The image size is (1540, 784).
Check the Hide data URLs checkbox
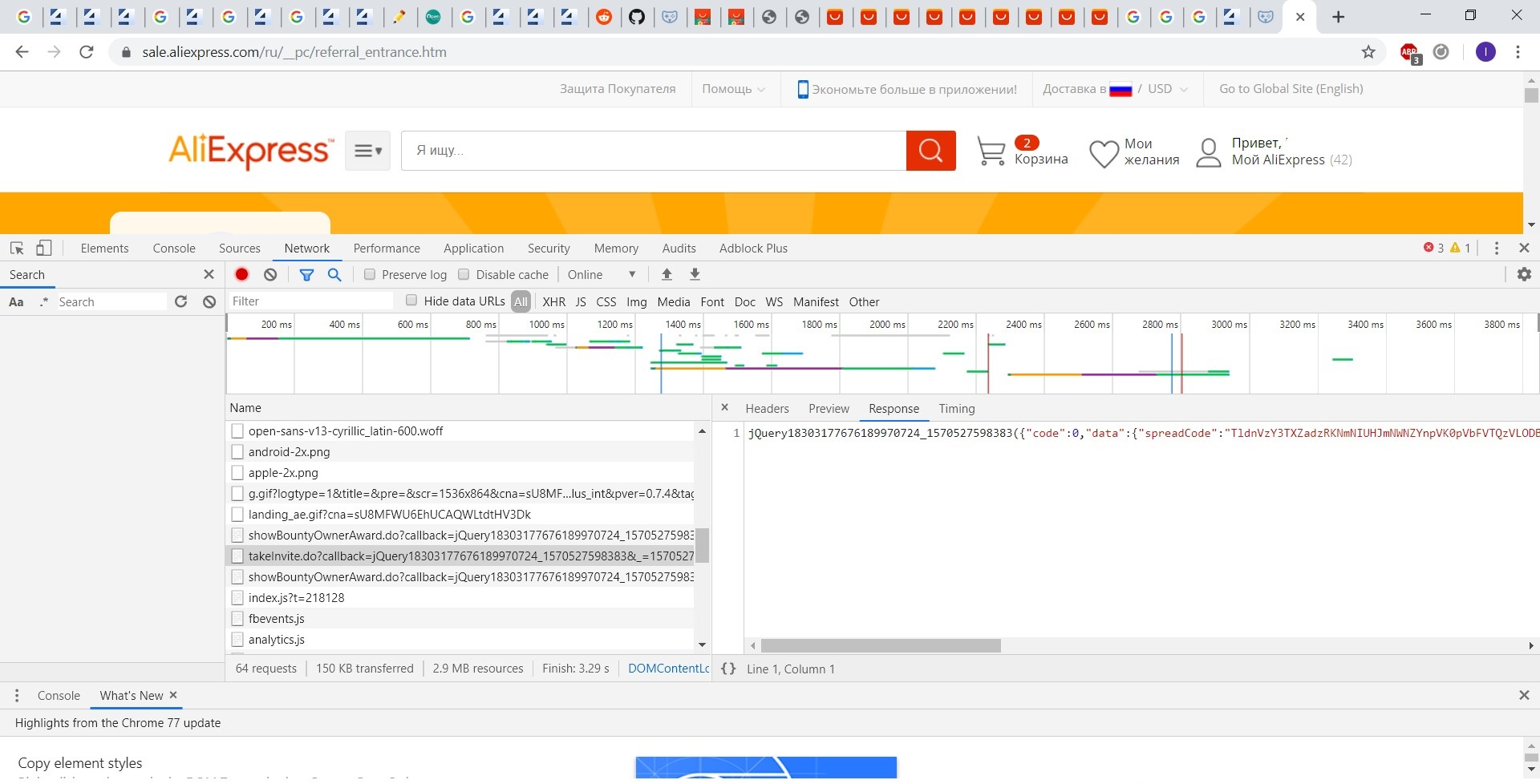coord(411,301)
